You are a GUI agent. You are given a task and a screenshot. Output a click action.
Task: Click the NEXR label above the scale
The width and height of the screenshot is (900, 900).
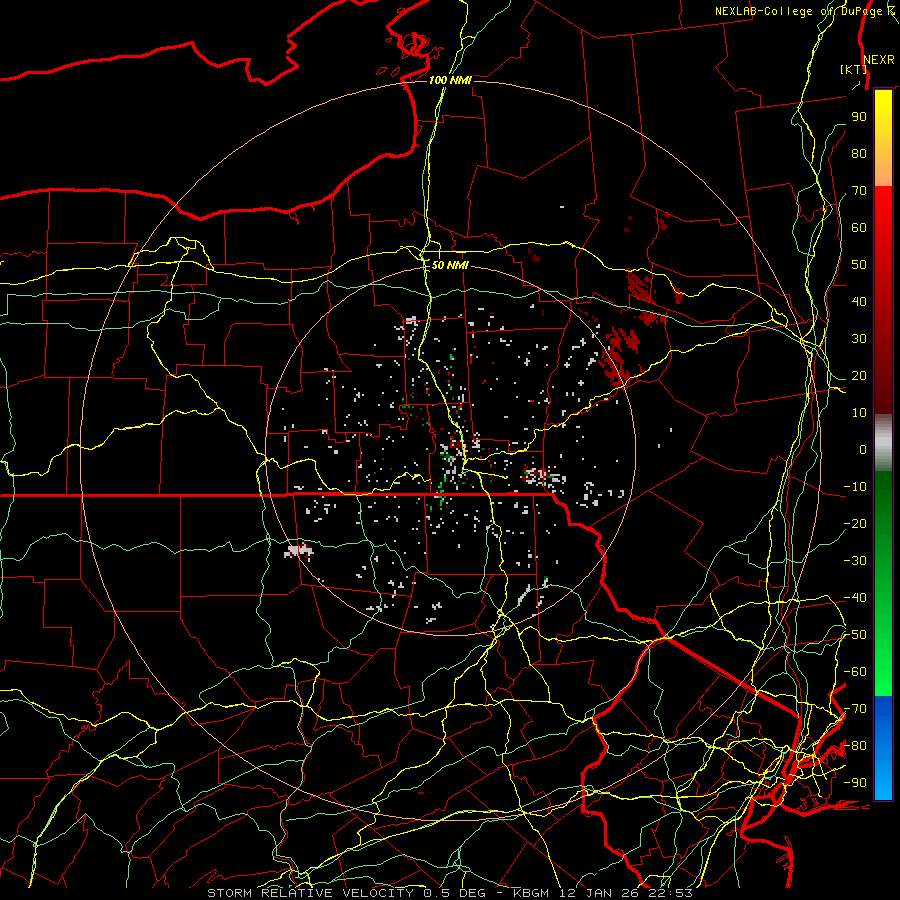click(878, 60)
